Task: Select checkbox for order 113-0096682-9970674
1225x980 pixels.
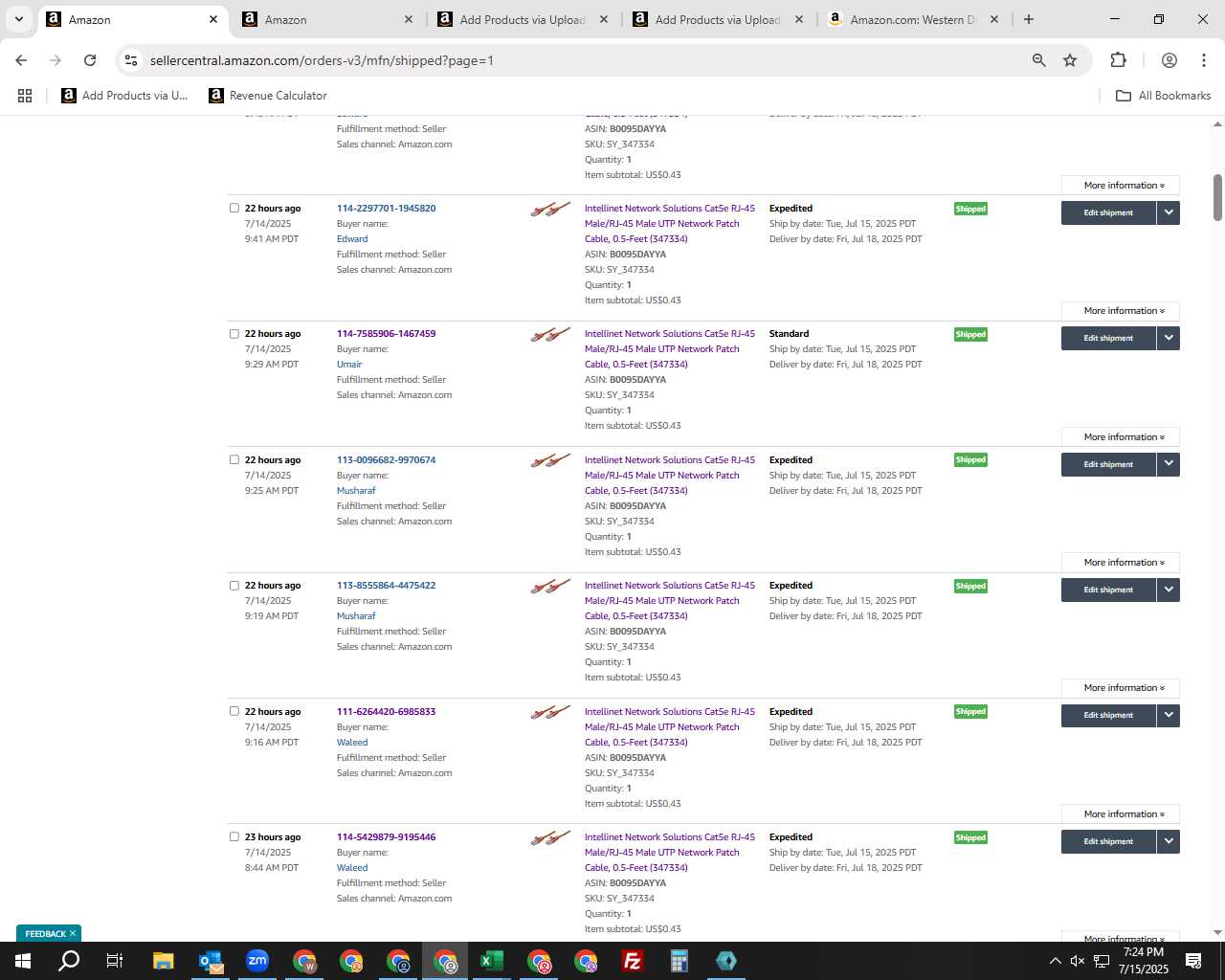Action: click(x=234, y=459)
